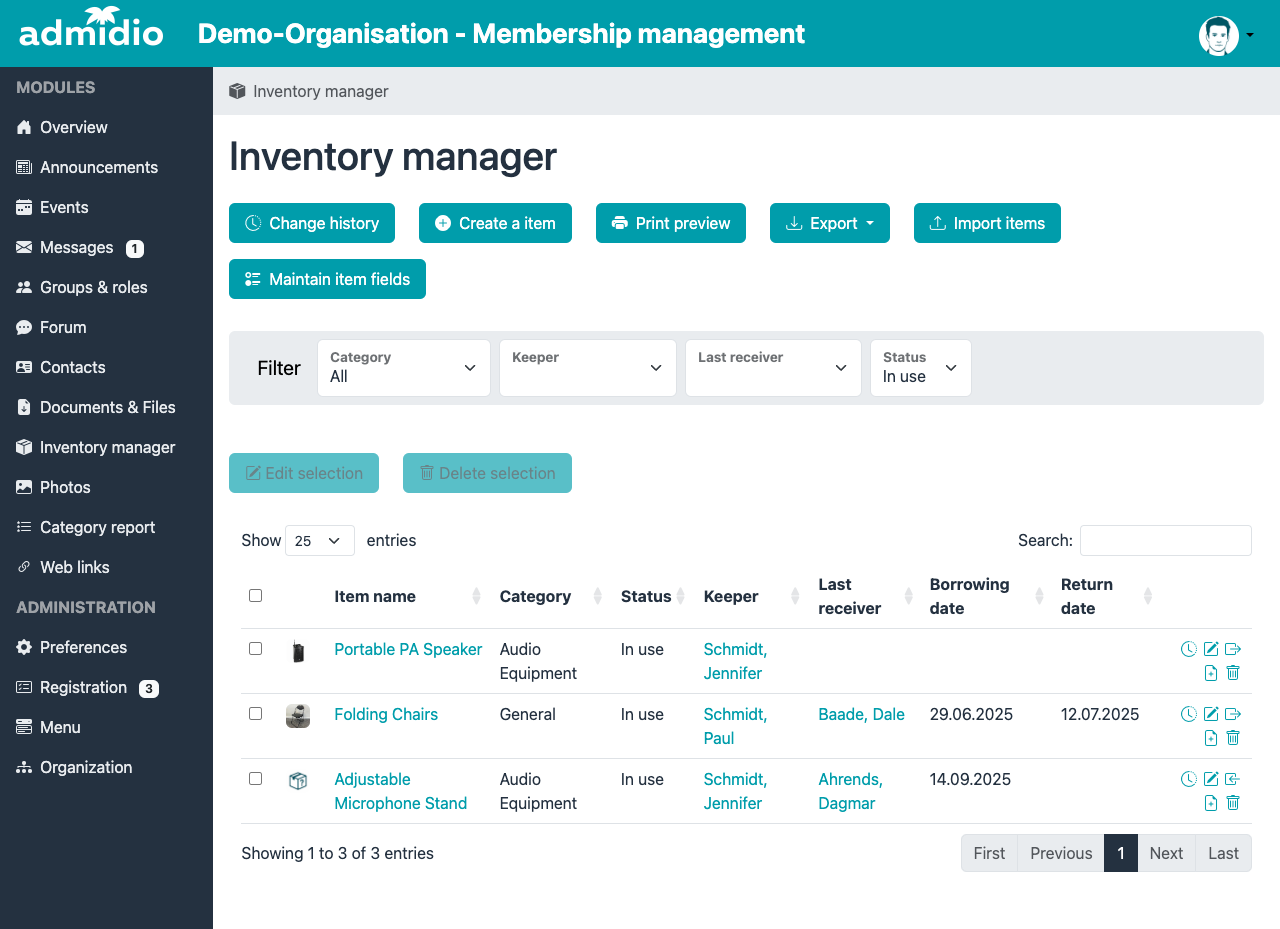Open the Messages module
Image resolution: width=1280 pixels, height=929 pixels.
(x=77, y=247)
